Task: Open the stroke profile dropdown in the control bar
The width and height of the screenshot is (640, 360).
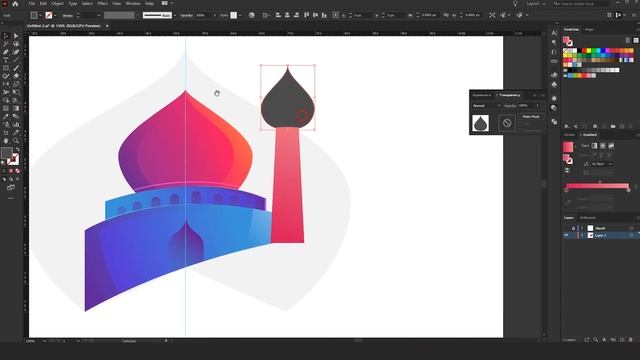Action: [175, 15]
